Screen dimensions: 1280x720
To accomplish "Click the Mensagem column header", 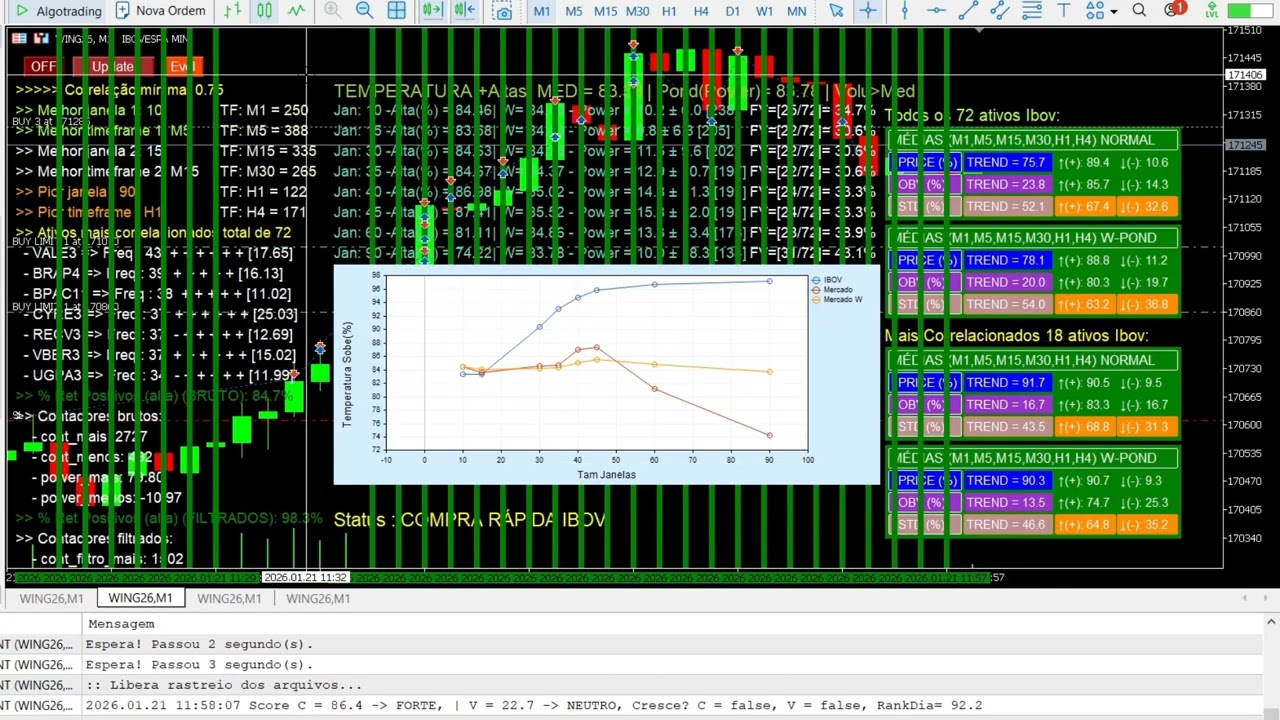I will click(x=121, y=623).
